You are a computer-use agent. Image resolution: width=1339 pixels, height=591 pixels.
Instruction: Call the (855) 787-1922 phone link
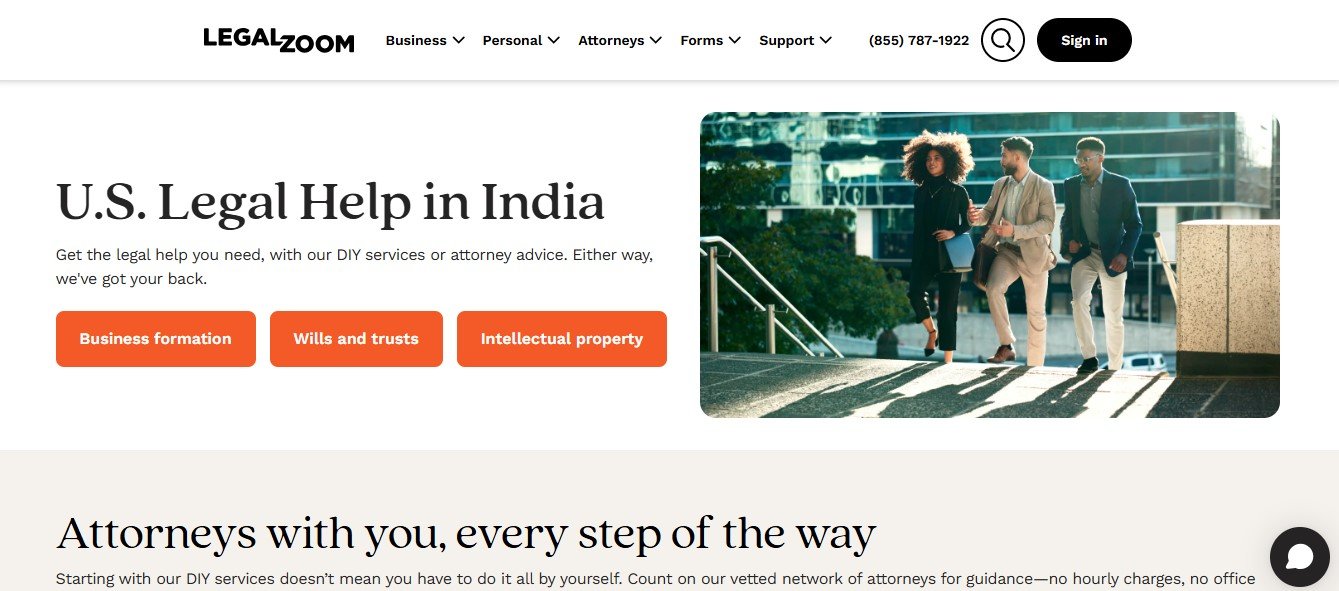click(919, 40)
